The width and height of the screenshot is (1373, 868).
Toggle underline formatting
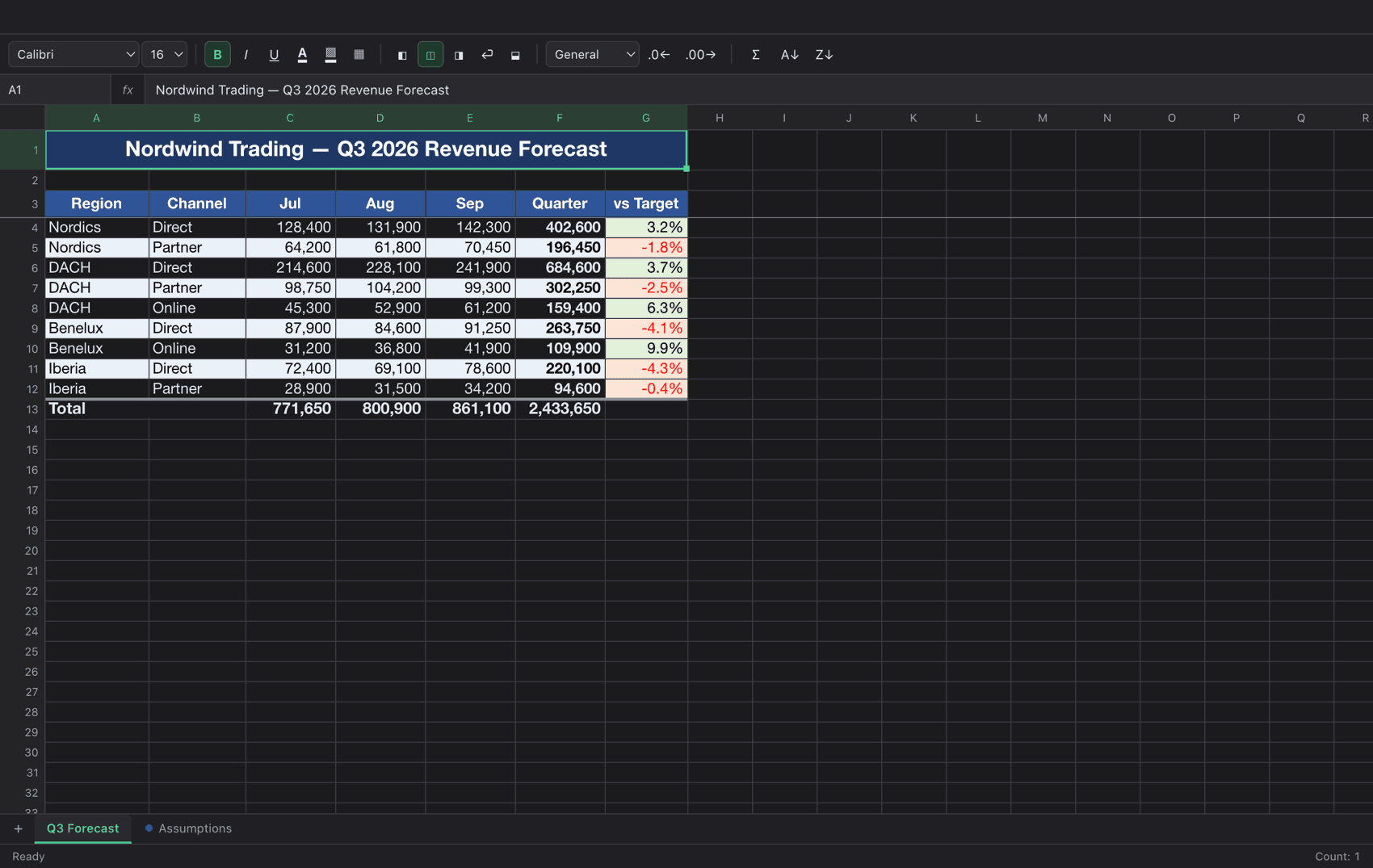[x=274, y=54]
